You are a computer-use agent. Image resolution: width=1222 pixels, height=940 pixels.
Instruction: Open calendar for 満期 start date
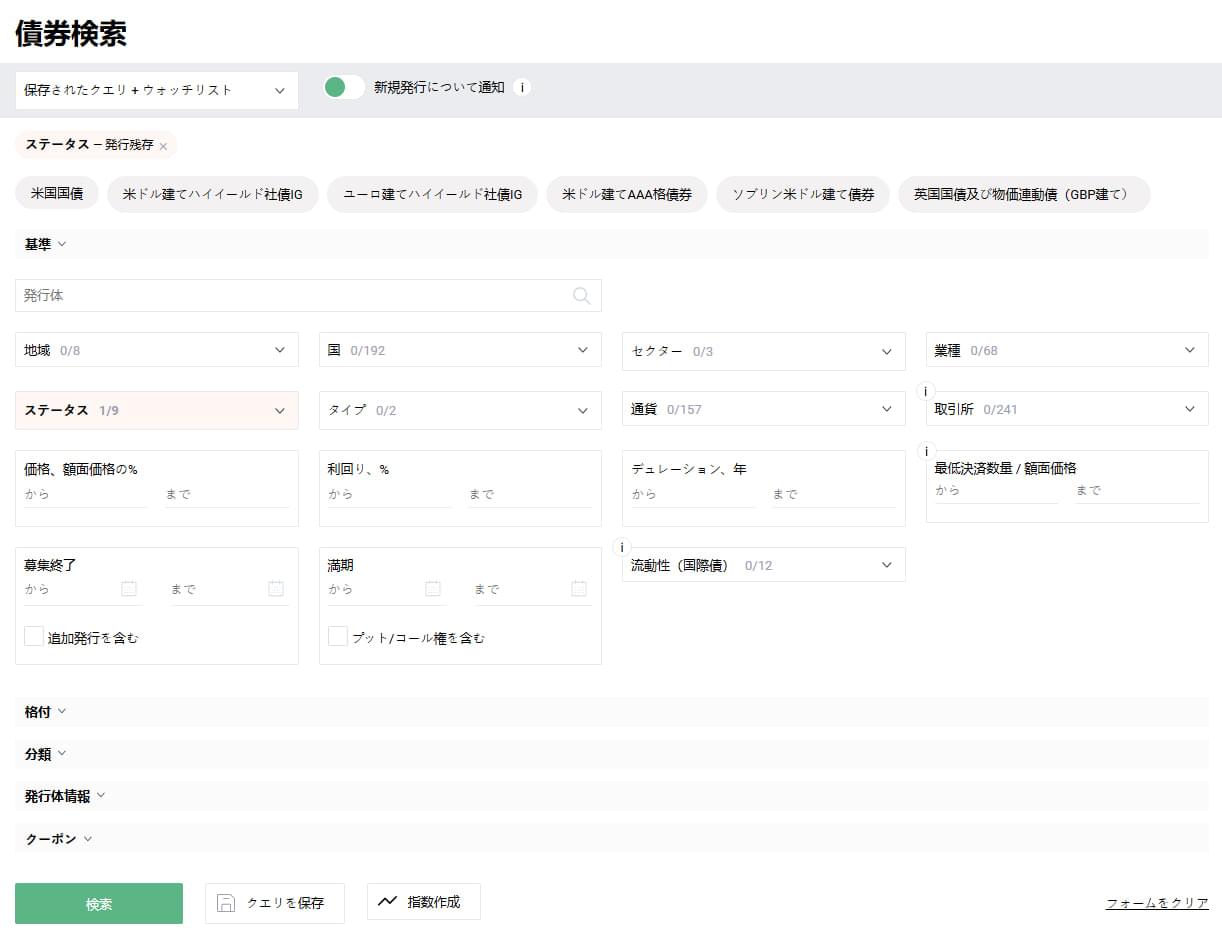[x=433, y=589]
